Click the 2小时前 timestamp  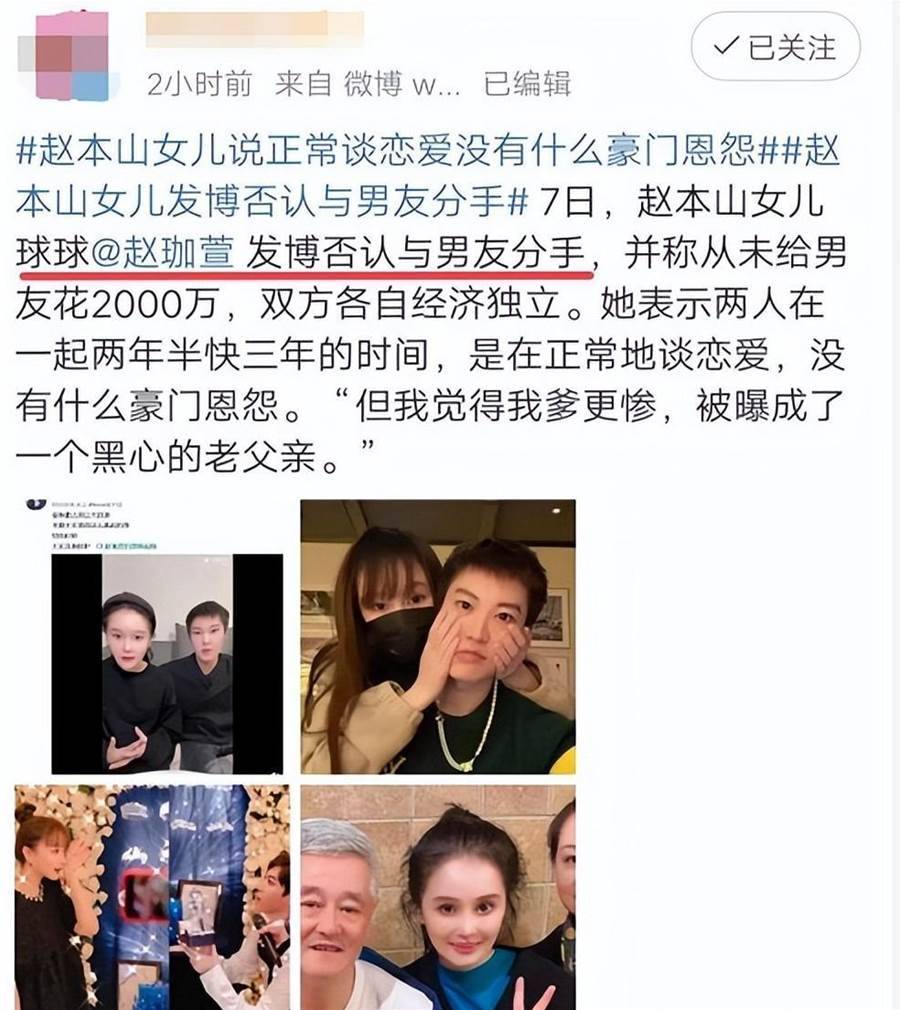click(x=199, y=84)
